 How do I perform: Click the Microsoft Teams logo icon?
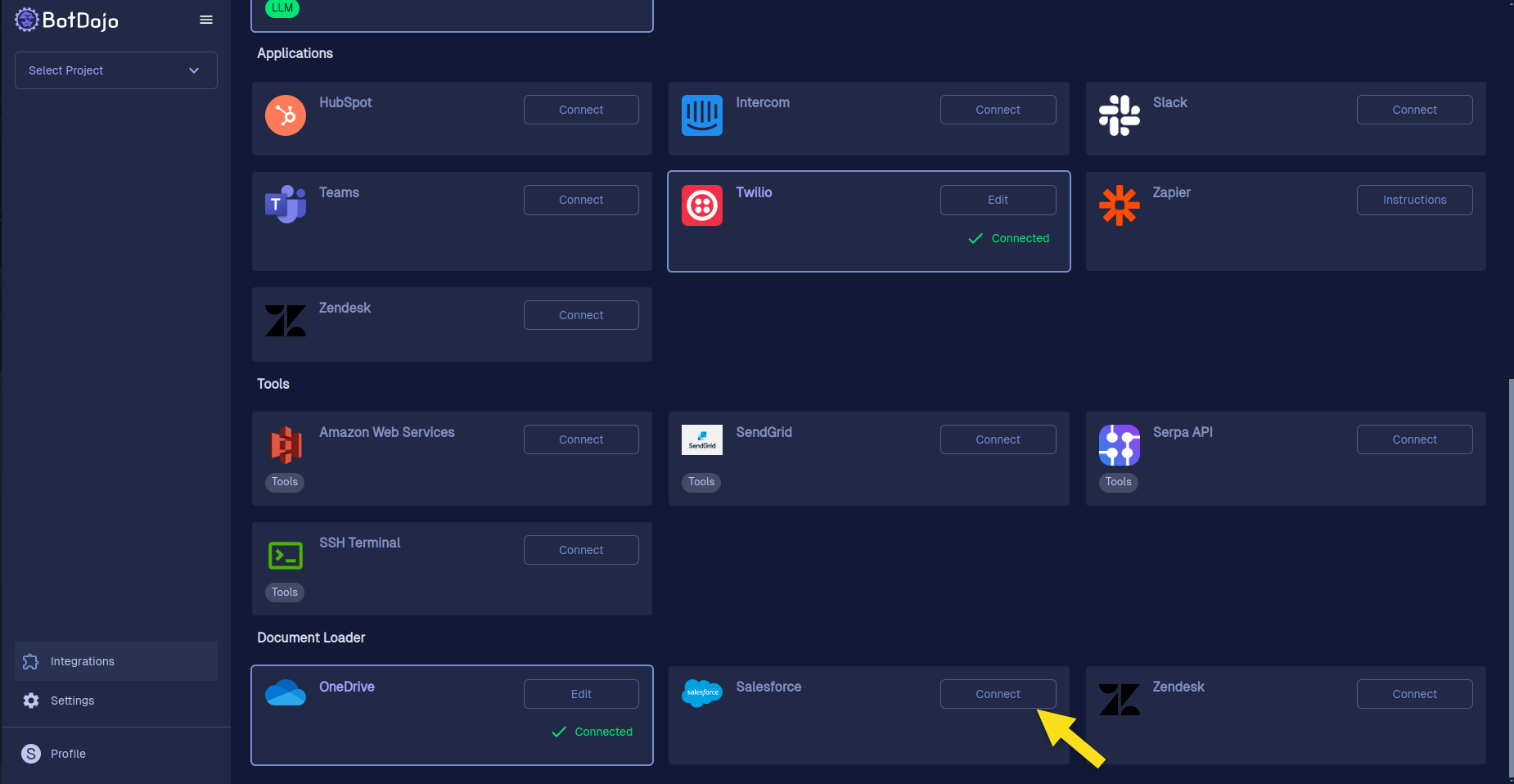286,205
